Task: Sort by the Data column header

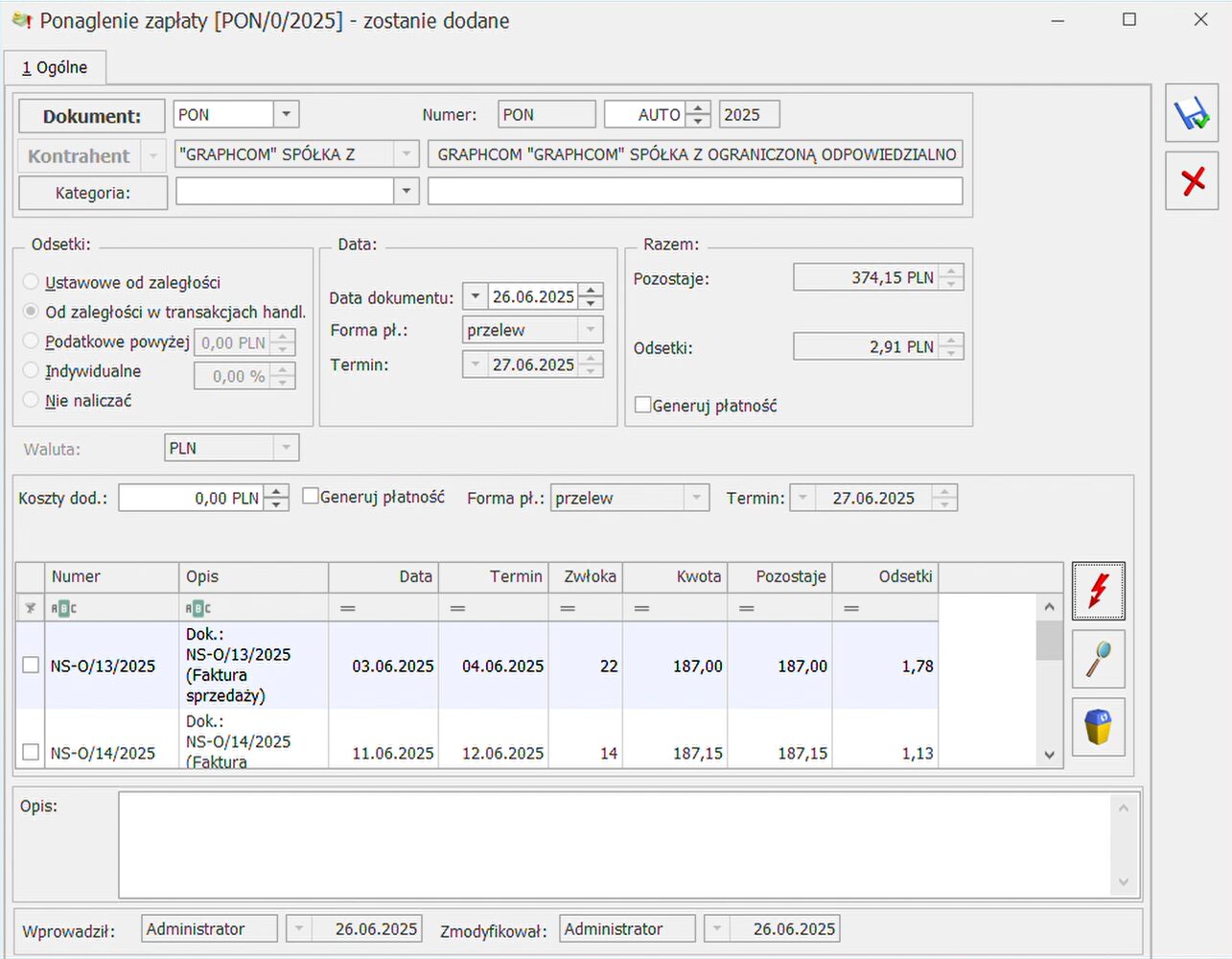Action: 384,576
